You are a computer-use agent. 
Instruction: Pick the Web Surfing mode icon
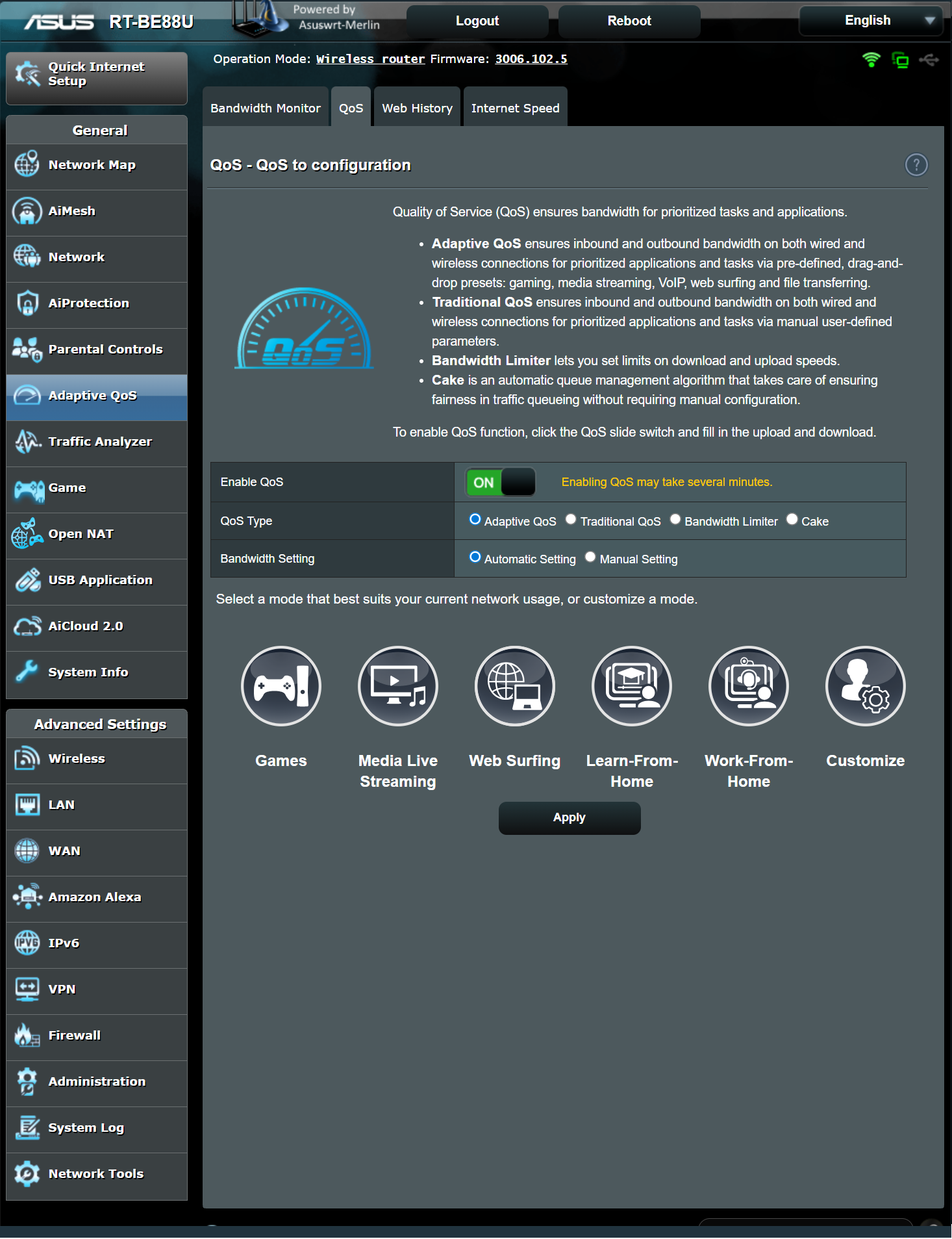(514, 685)
